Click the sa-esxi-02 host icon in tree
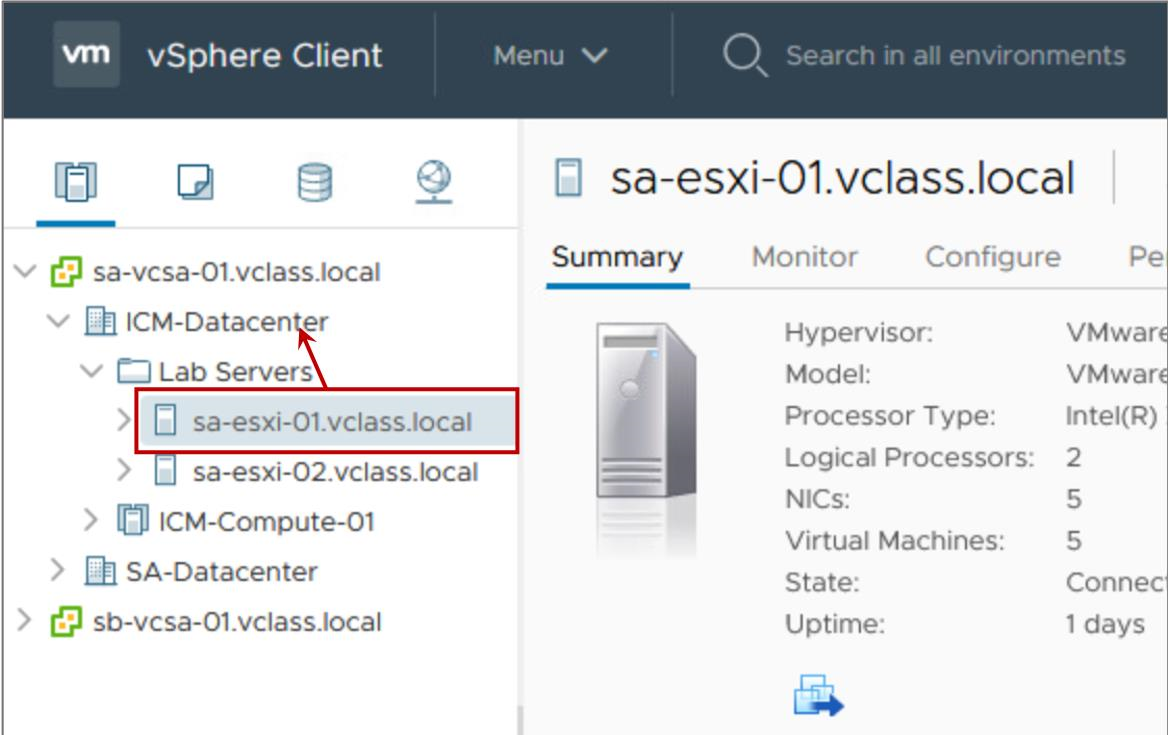 coord(165,471)
